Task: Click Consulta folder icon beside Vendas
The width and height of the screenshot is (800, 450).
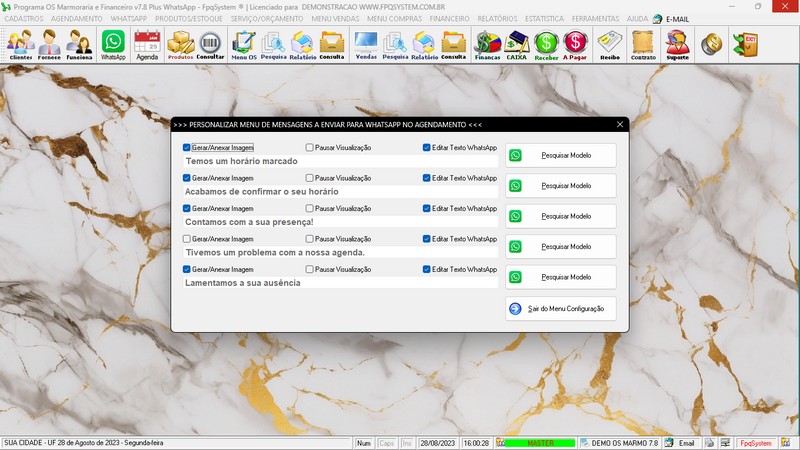Action: pos(332,45)
